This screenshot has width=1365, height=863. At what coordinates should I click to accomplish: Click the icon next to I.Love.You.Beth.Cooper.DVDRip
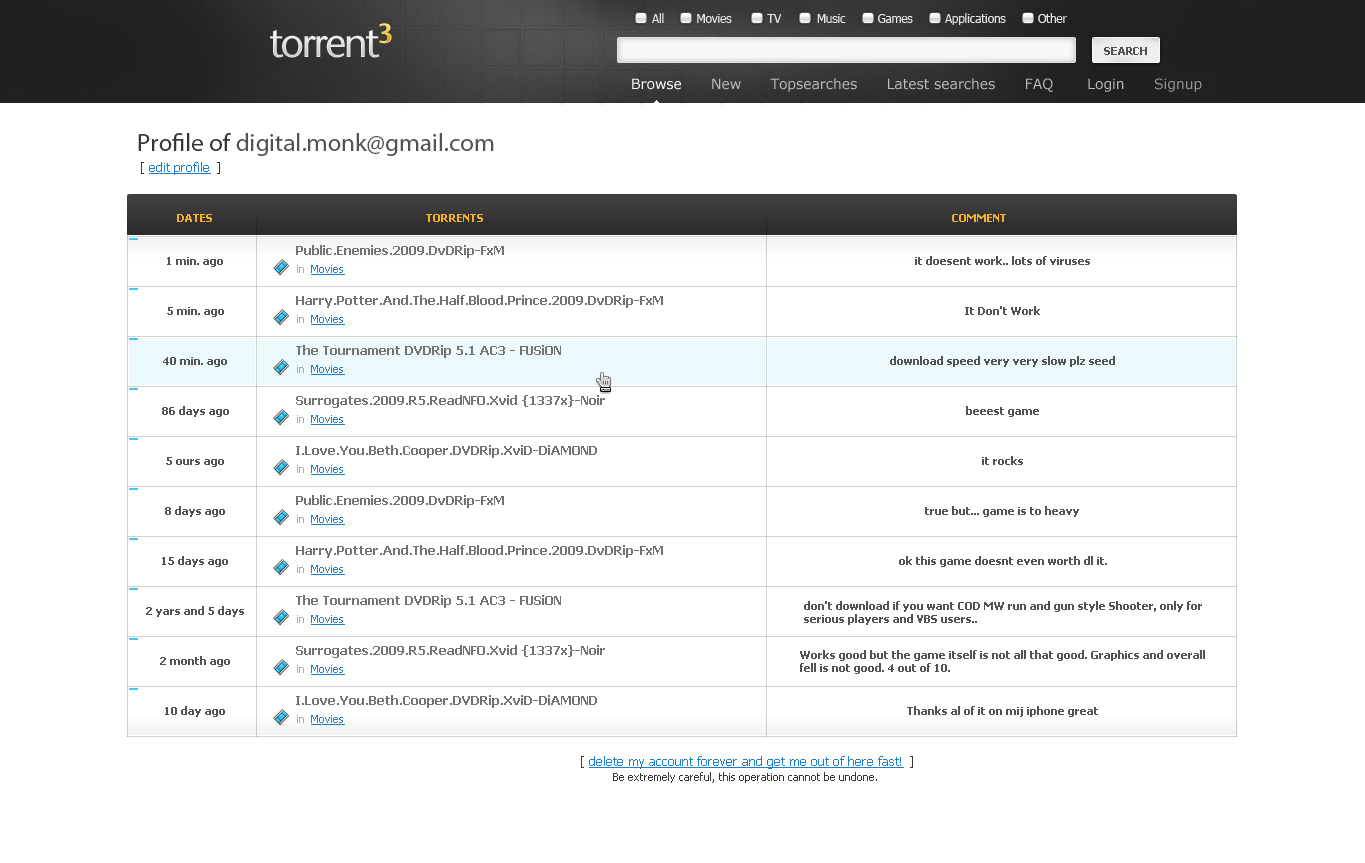pos(280,467)
